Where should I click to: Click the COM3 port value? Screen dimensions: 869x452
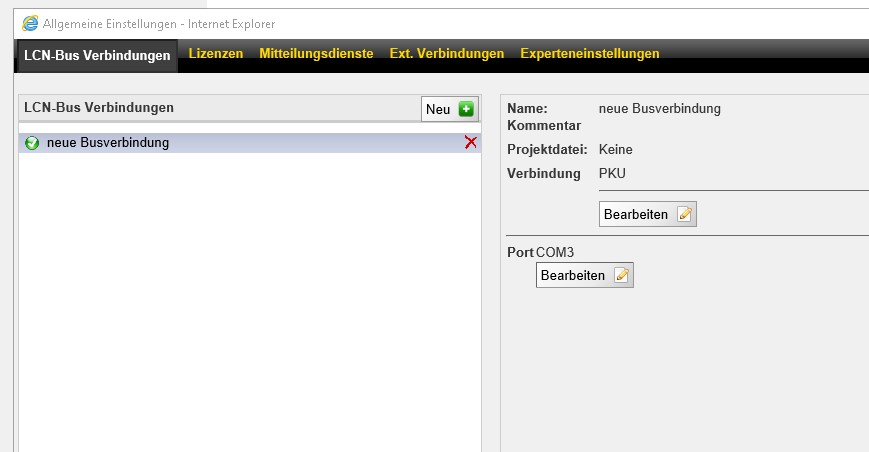pyautogui.click(x=555, y=252)
